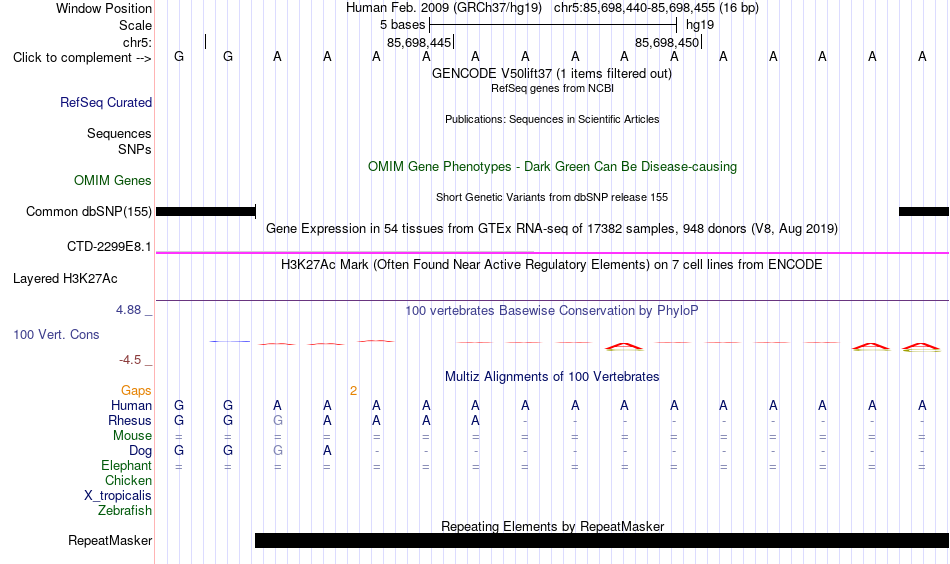Click the 'Chicken' species row label
Screen dimensions: 950x564
pos(128,480)
